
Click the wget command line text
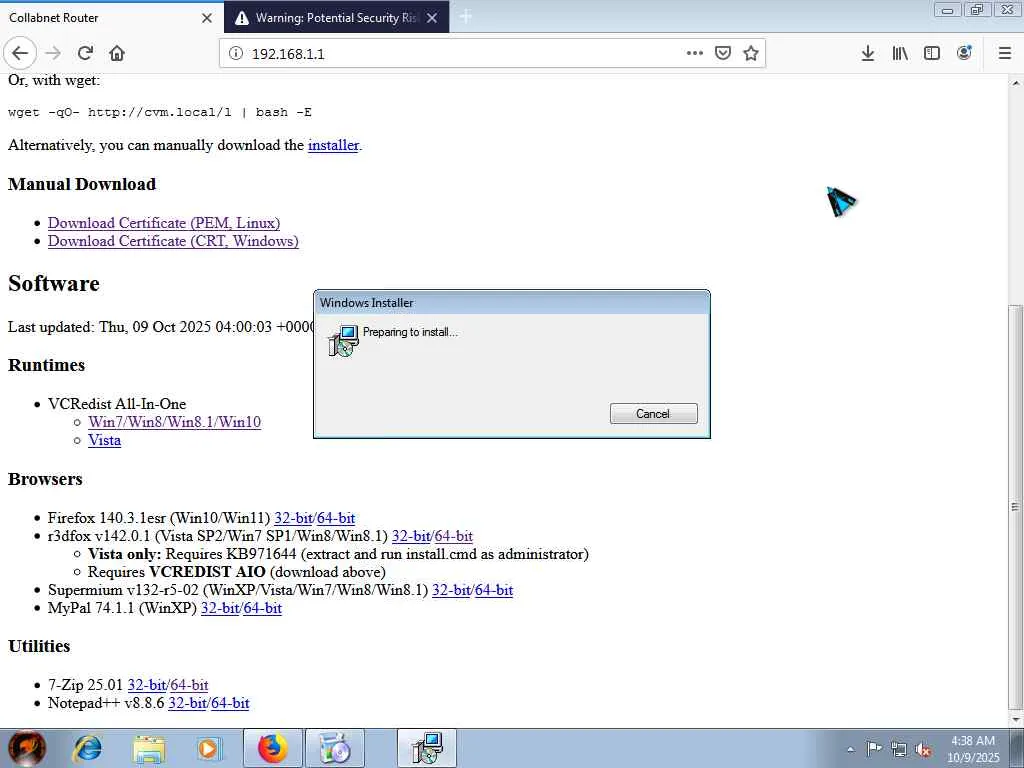click(160, 112)
